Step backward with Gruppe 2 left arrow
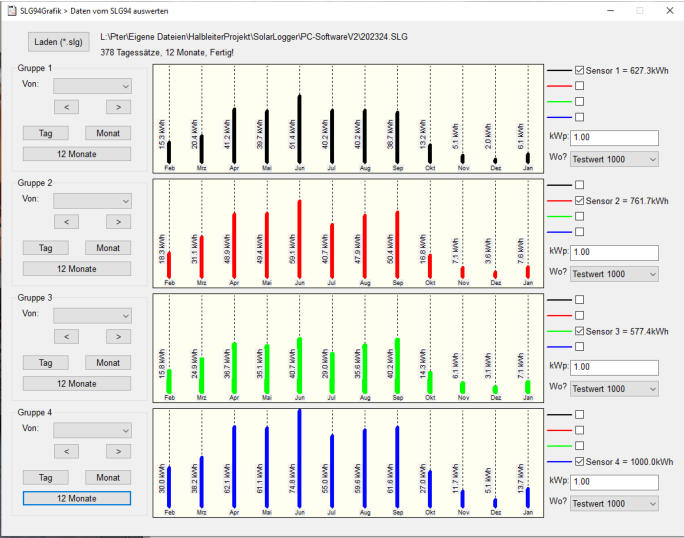The width and height of the screenshot is (684, 538). 64,222
